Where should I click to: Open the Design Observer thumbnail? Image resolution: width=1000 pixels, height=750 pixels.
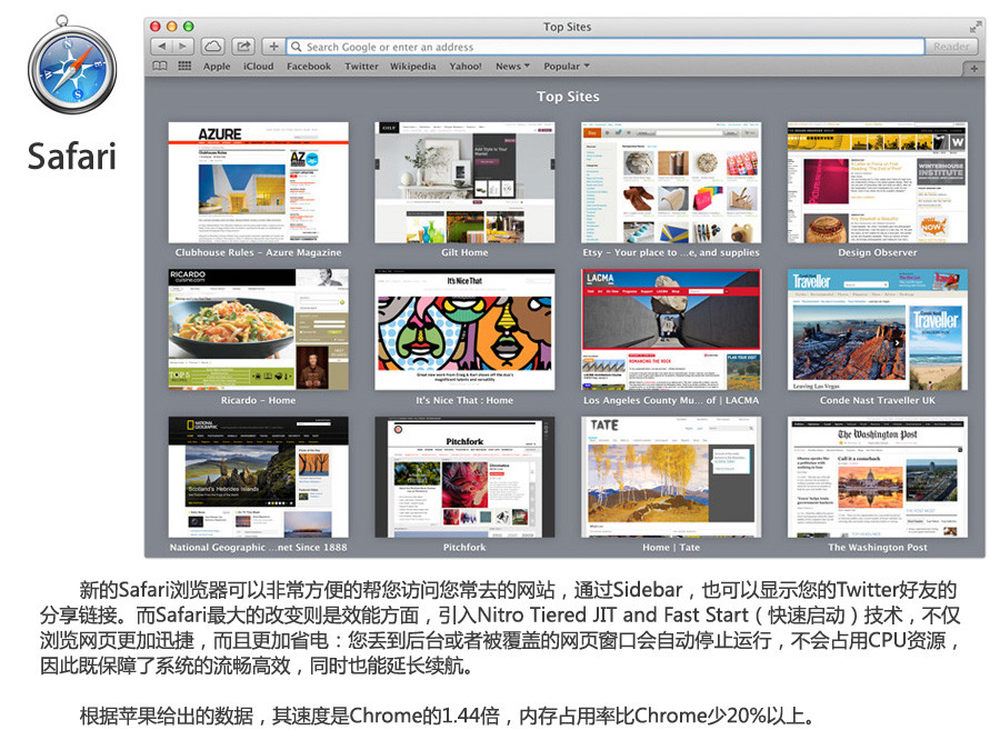pyautogui.click(x=878, y=182)
